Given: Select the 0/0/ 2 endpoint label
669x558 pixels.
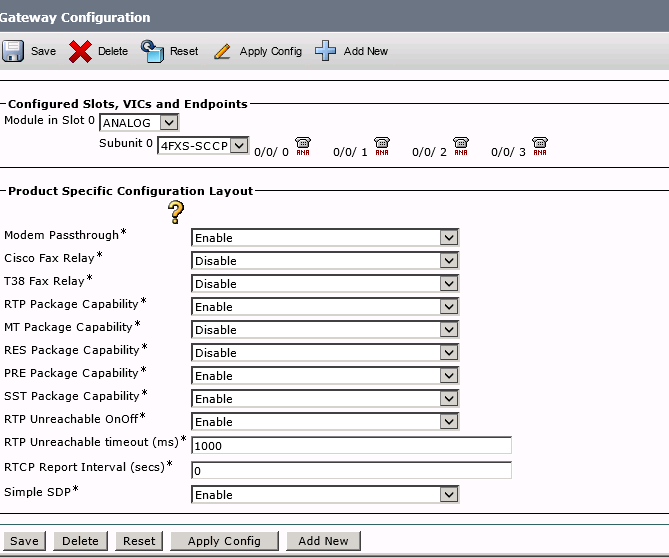Looking at the screenshot, I should (429, 152).
